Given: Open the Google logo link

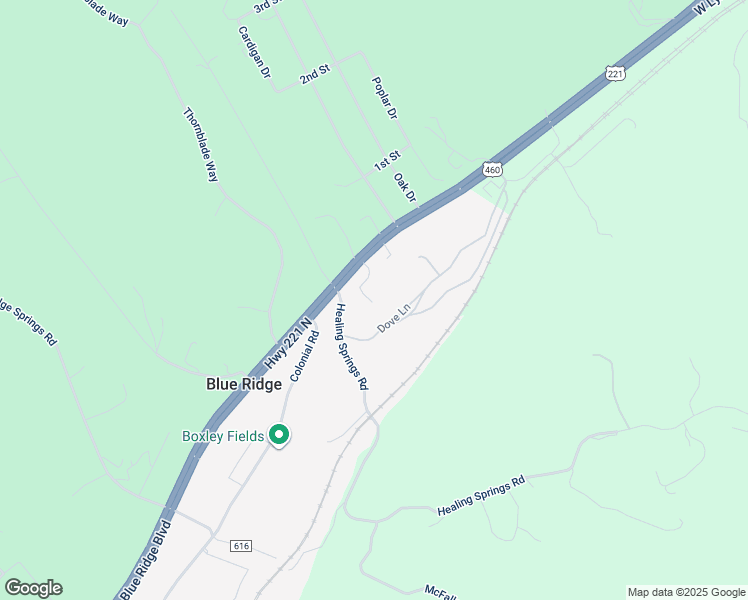Looking at the screenshot, I should [x=33, y=588].
